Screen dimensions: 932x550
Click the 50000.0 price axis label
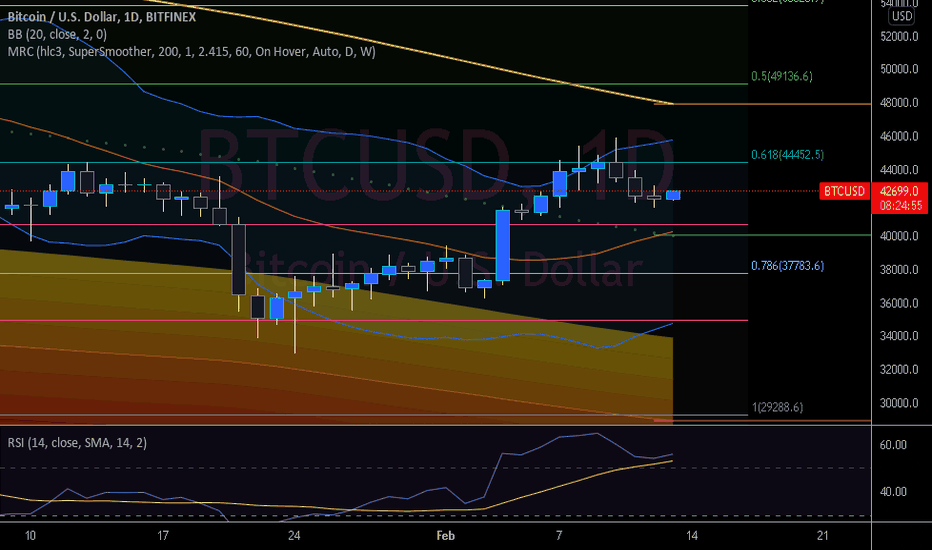pyautogui.click(x=899, y=69)
